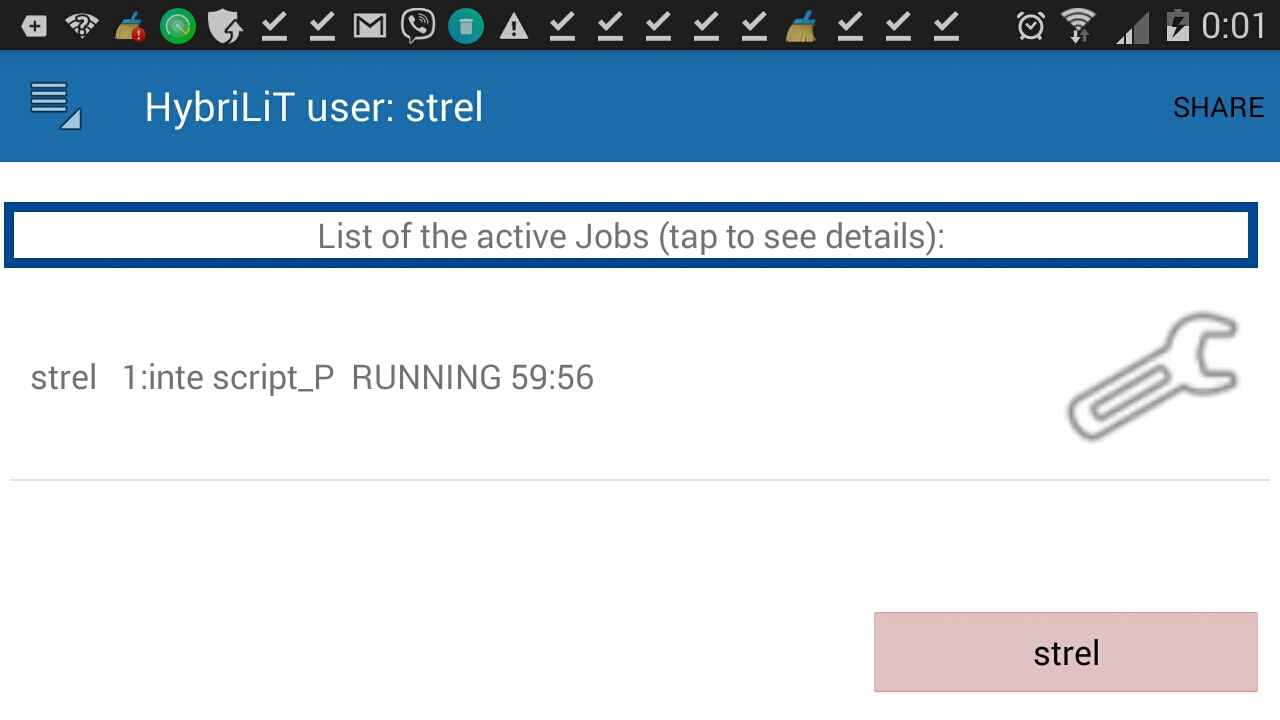Tap the first broom cleaner notification icon
The width and height of the screenshot is (1280, 720).
click(130, 27)
